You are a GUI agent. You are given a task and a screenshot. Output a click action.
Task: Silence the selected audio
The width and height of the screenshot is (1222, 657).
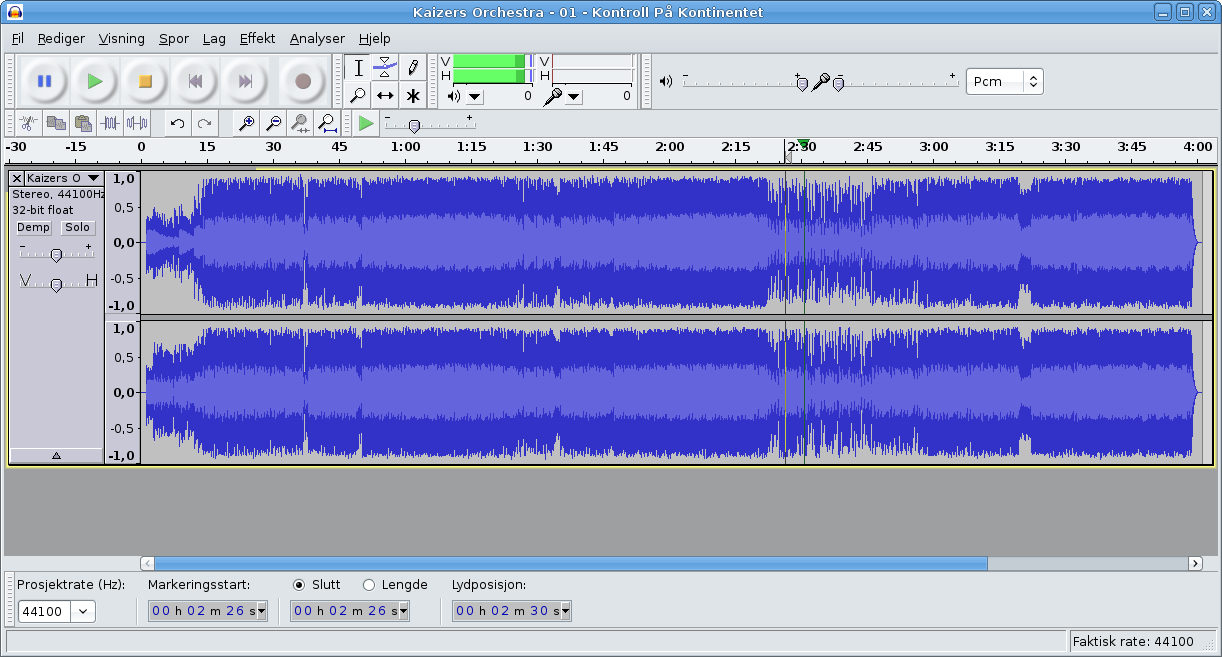137,123
